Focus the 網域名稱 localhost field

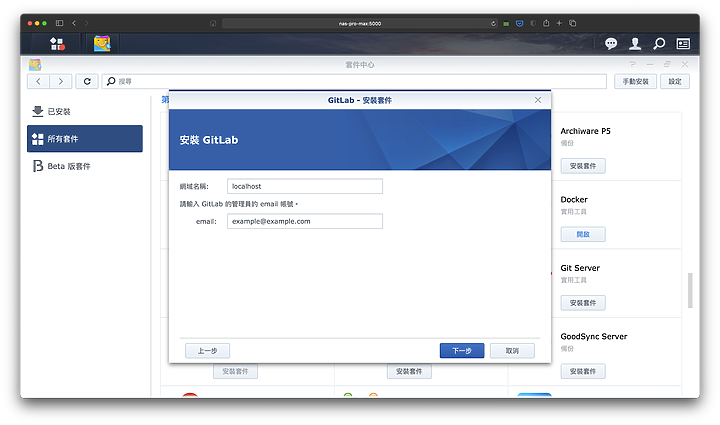[x=305, y=186]
